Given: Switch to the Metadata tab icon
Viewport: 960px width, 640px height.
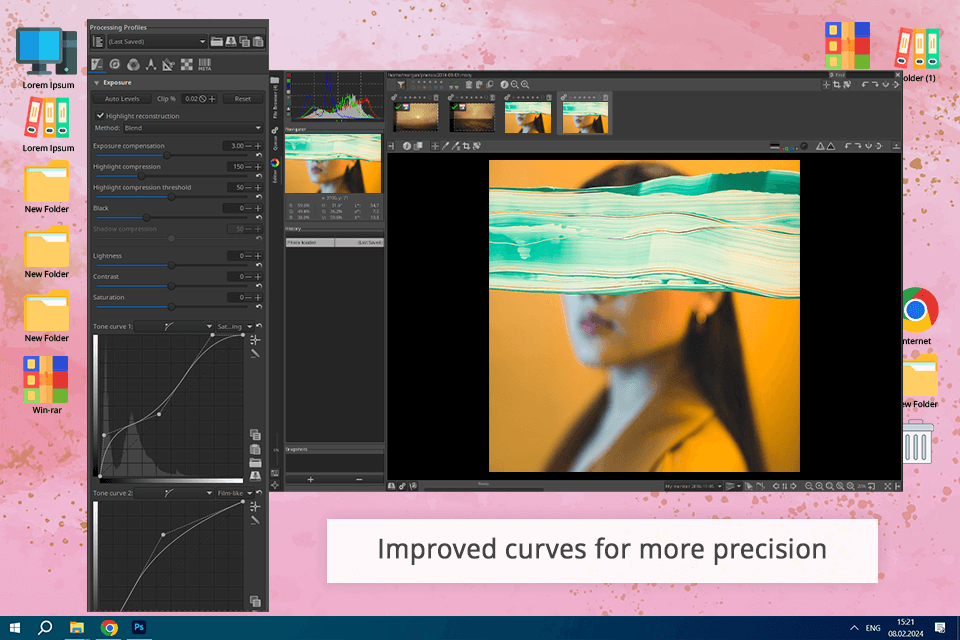Looking at the screenshot, I should [x=204, y=65].
